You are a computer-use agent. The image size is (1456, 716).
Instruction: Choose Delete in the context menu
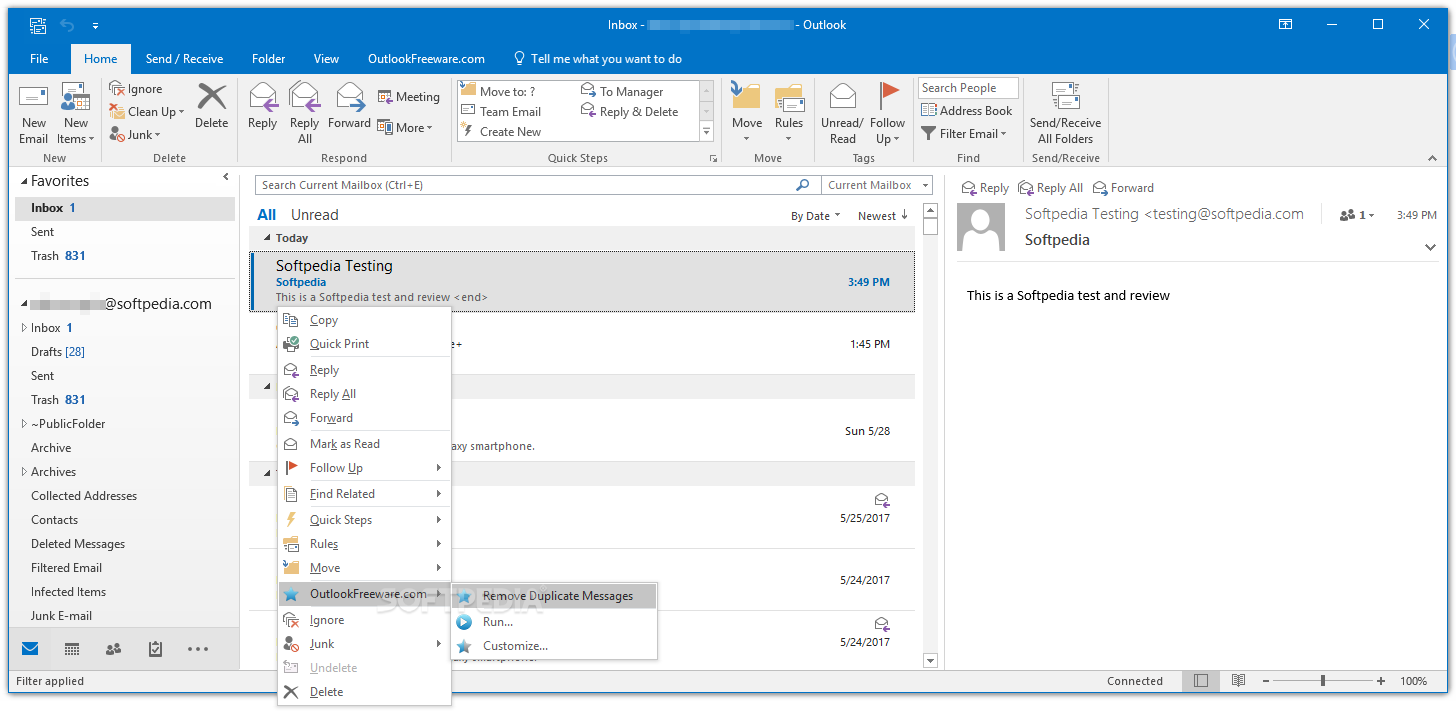click(364, 692)
